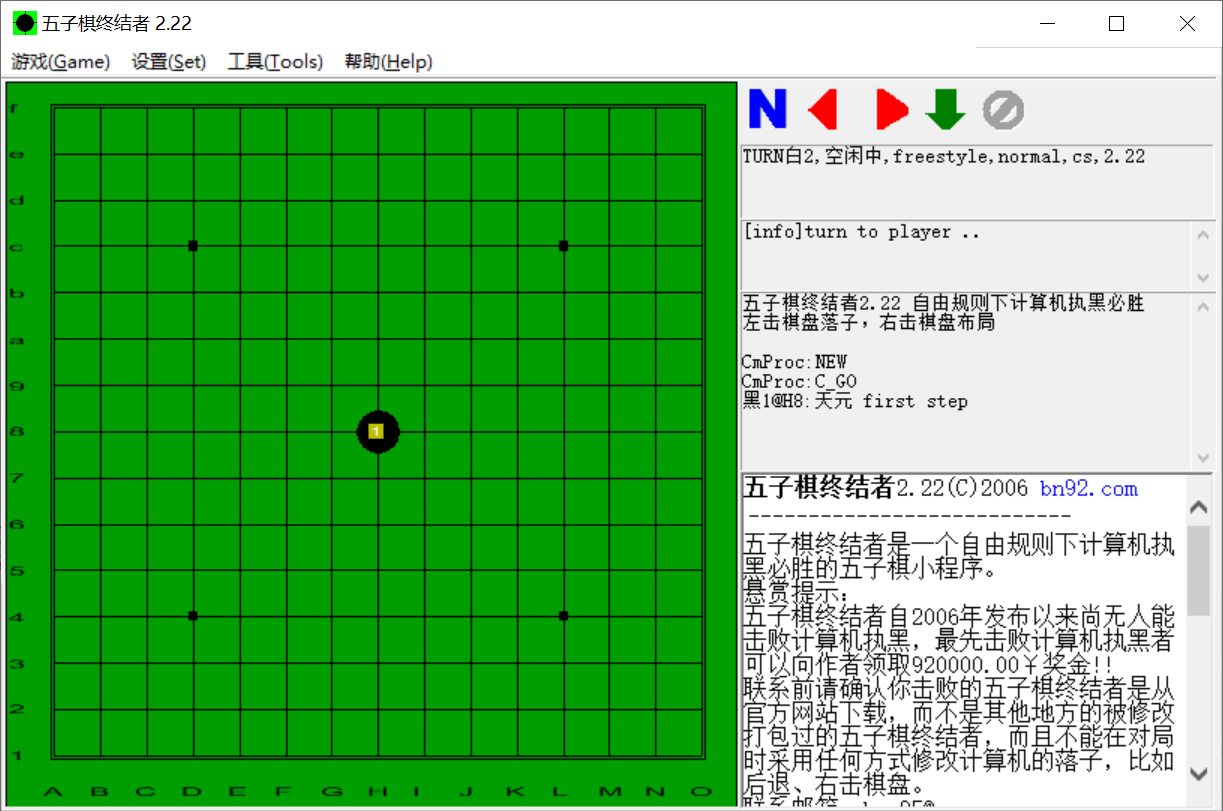Open the 设置(Set) menu
This screenshot has height=811, width=1223.
168,61
